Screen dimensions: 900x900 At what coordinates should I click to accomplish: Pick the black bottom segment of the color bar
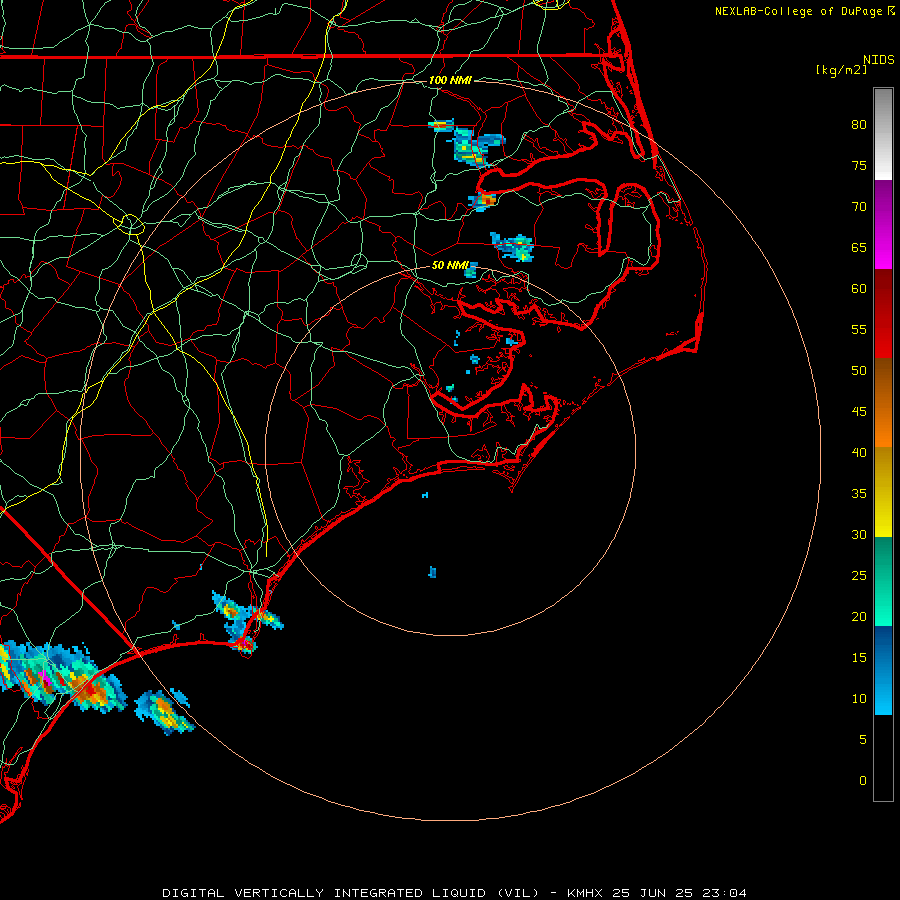pyautogui.click(x=883, y=758)
